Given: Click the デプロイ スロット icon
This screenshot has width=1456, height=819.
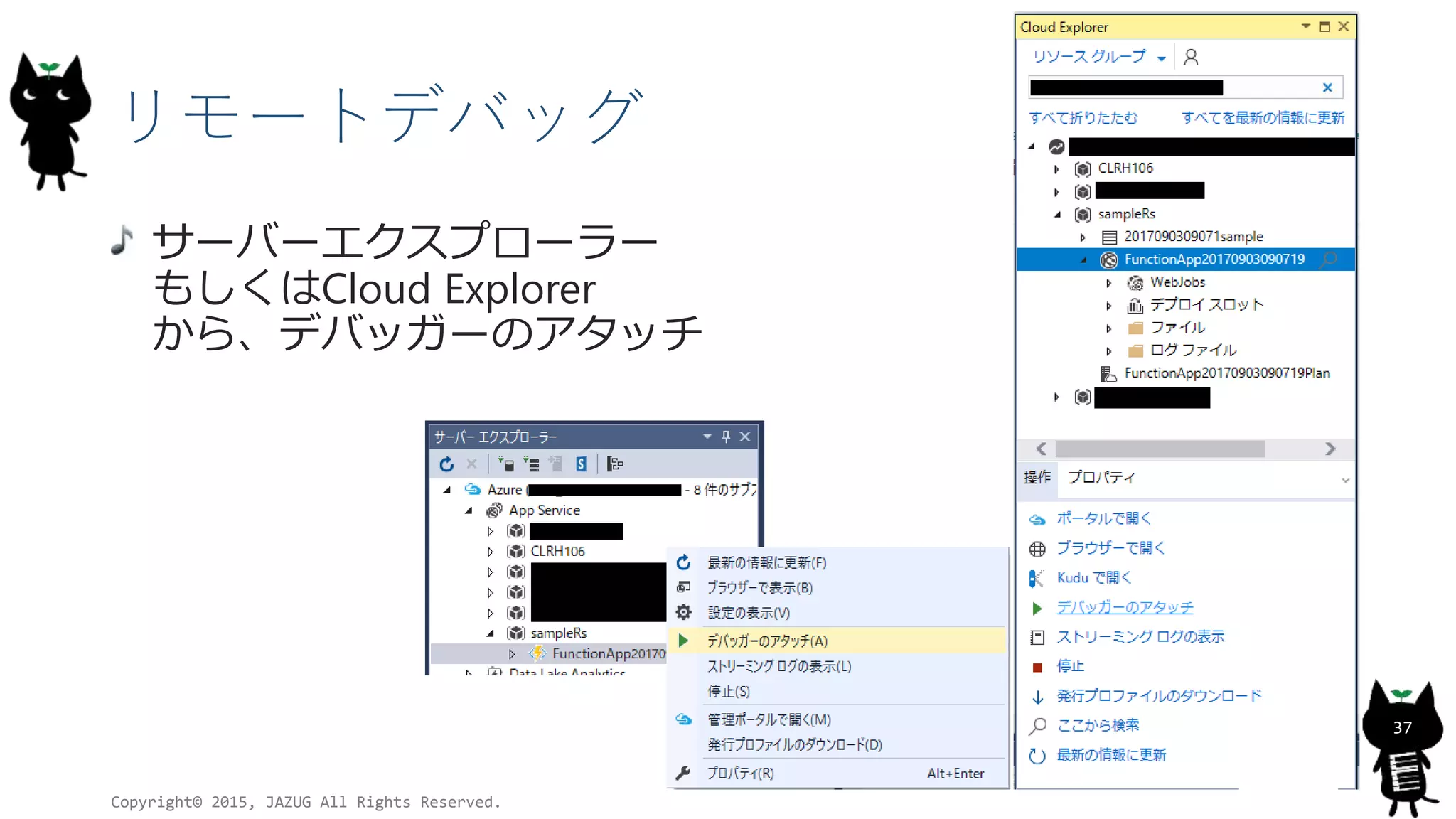Looking at the screenshot, I should coord(1135,306).
